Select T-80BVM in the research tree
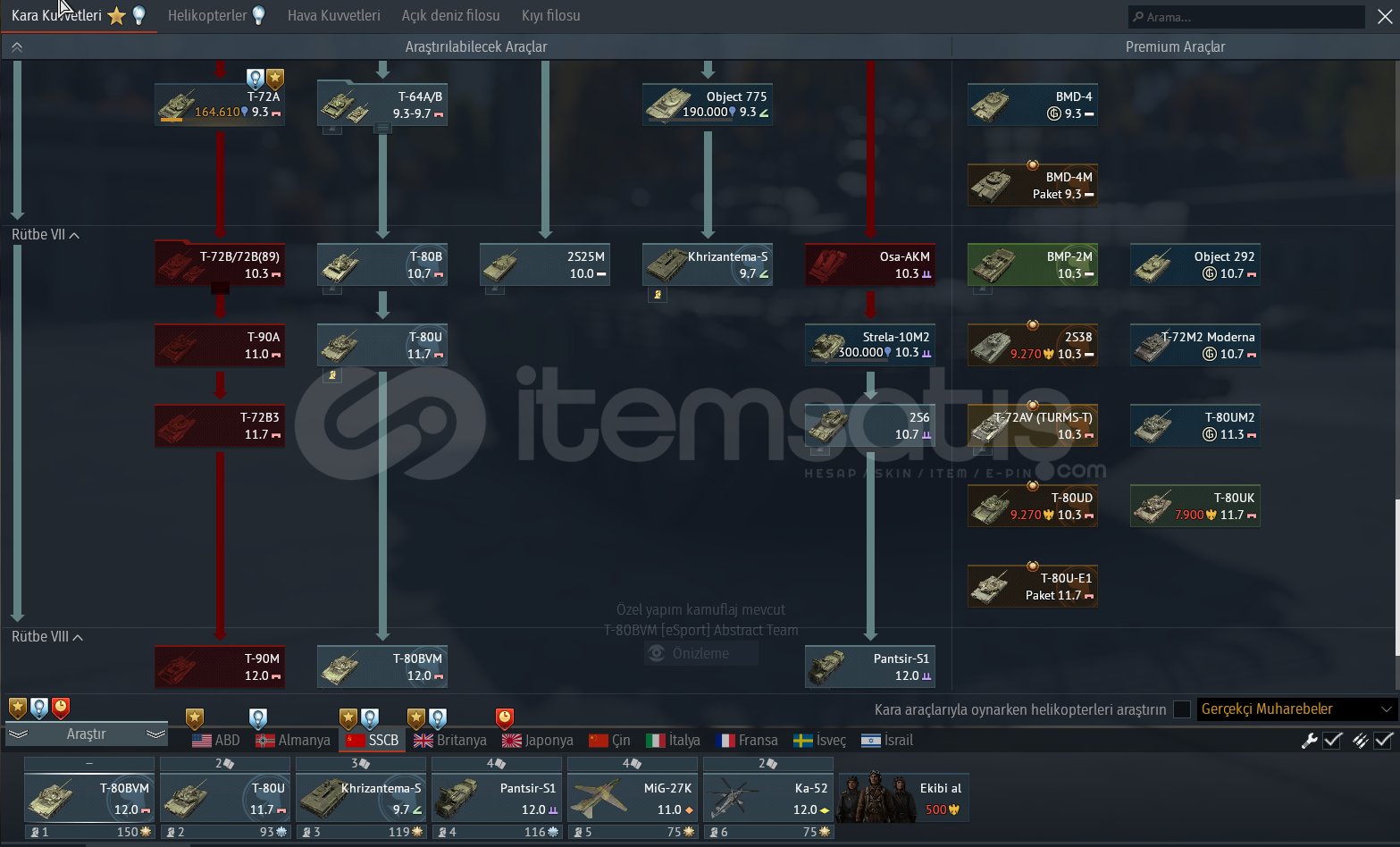The height and width of the screenshot is (847, 1400). pos(382,667)
